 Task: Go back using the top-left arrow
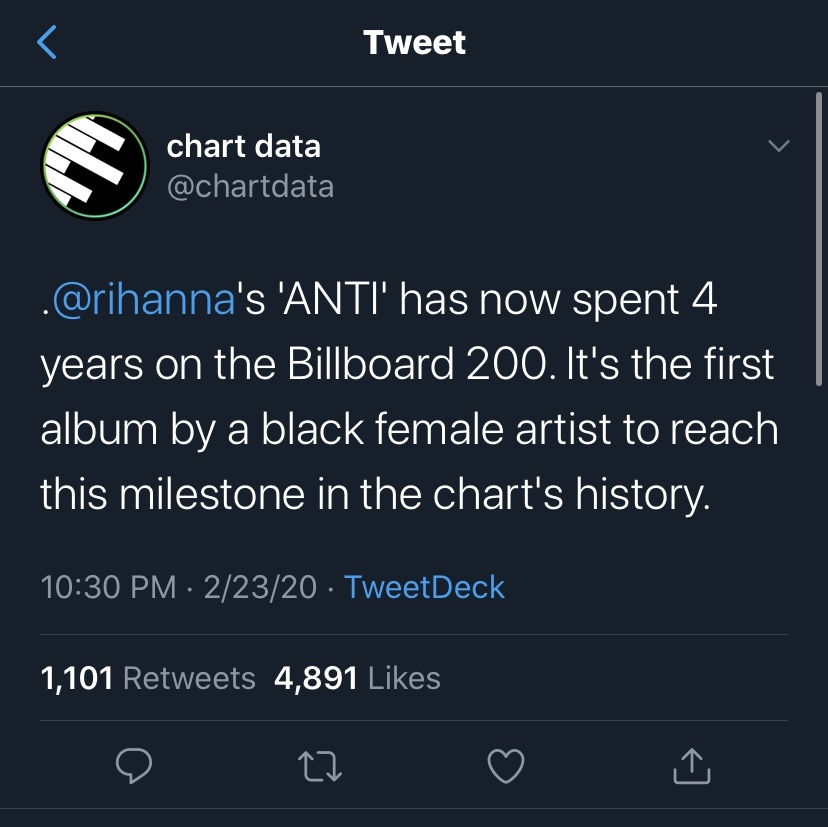[47, 42]
